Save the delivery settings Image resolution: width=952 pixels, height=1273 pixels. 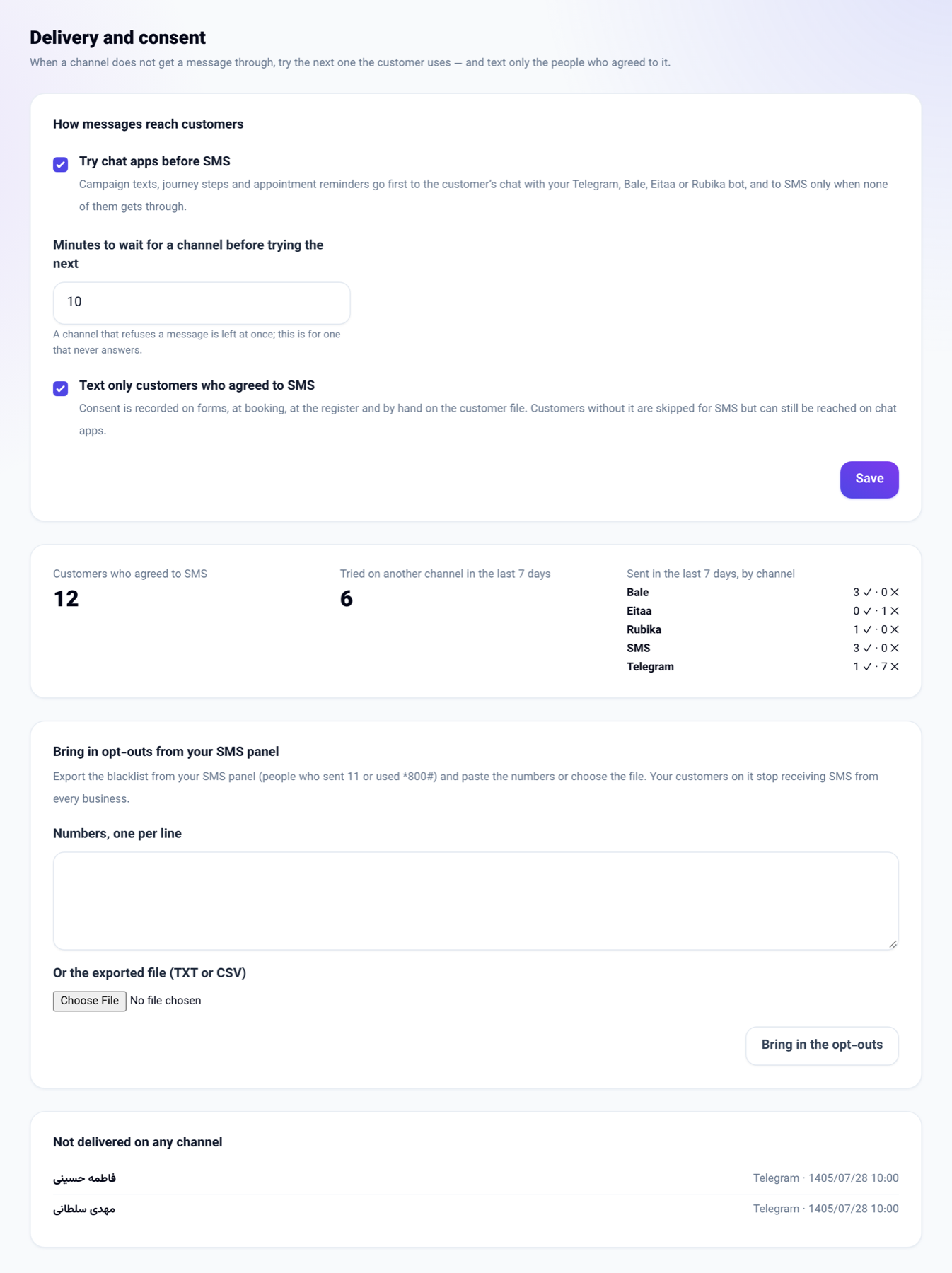(x=869, y=479)
